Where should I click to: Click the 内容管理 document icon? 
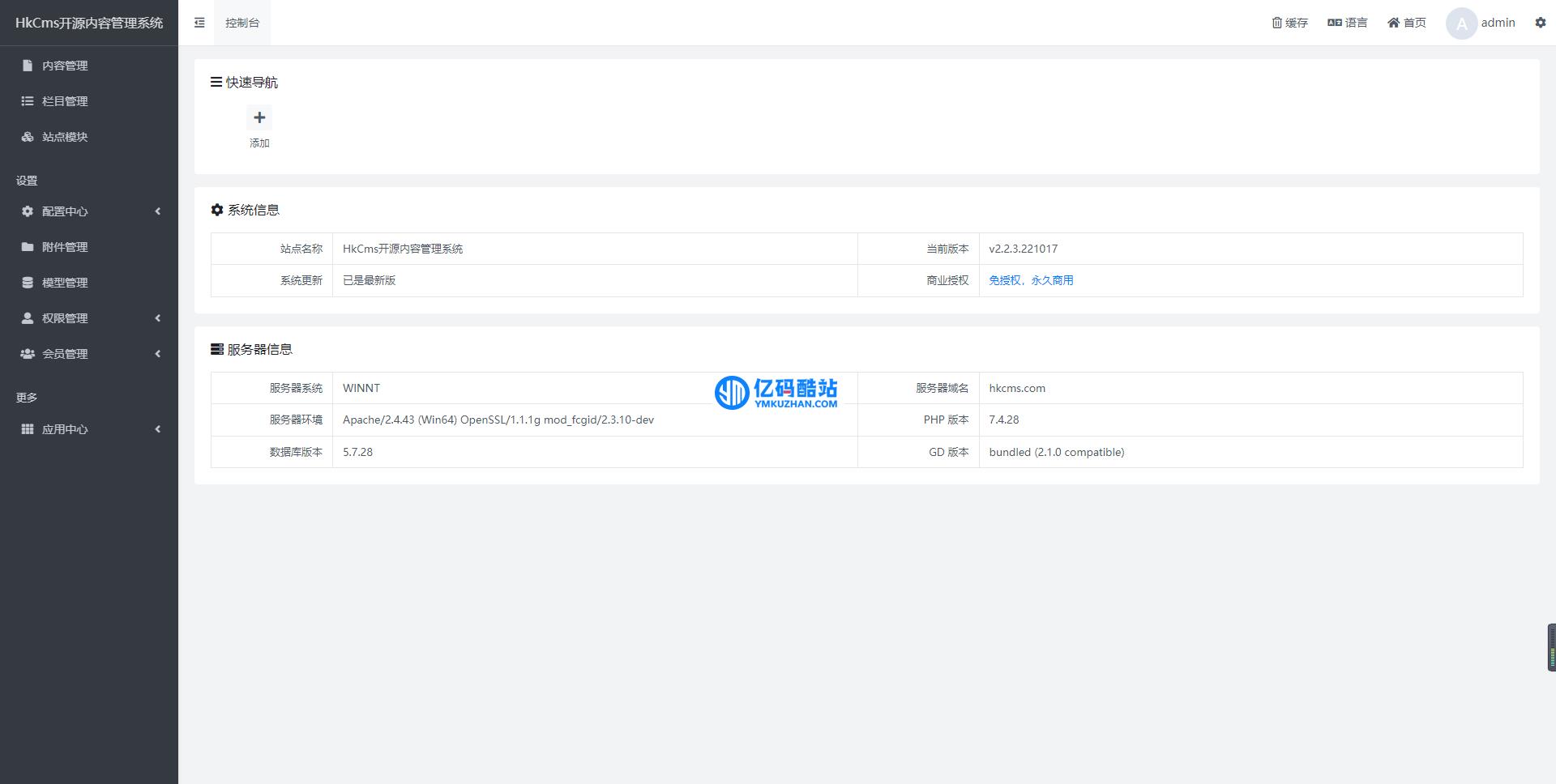pyautogui.click(x=28, y=66)
